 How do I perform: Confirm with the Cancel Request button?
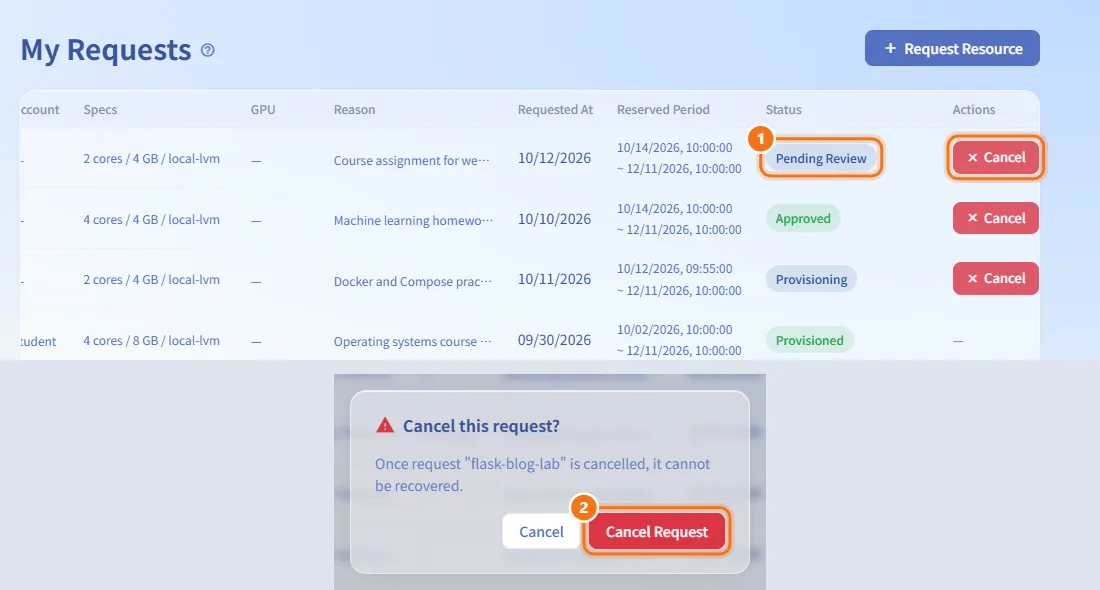[657, 532]
